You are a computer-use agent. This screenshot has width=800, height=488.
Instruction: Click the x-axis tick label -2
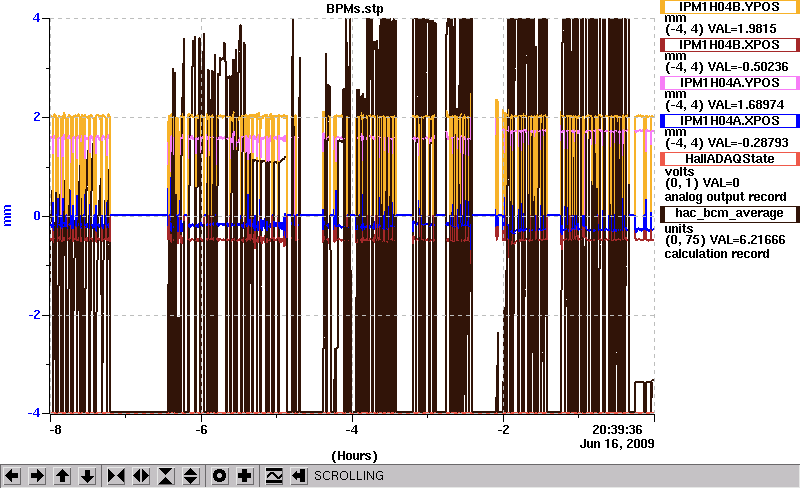503,430
